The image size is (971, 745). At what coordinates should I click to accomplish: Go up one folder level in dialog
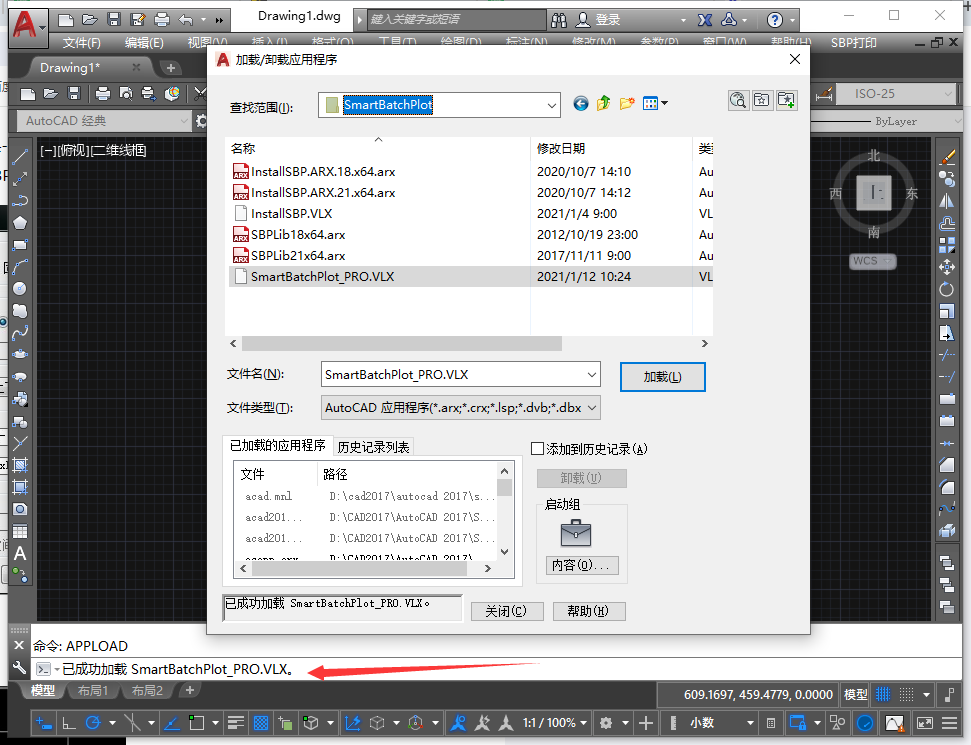tap(603, 103)
